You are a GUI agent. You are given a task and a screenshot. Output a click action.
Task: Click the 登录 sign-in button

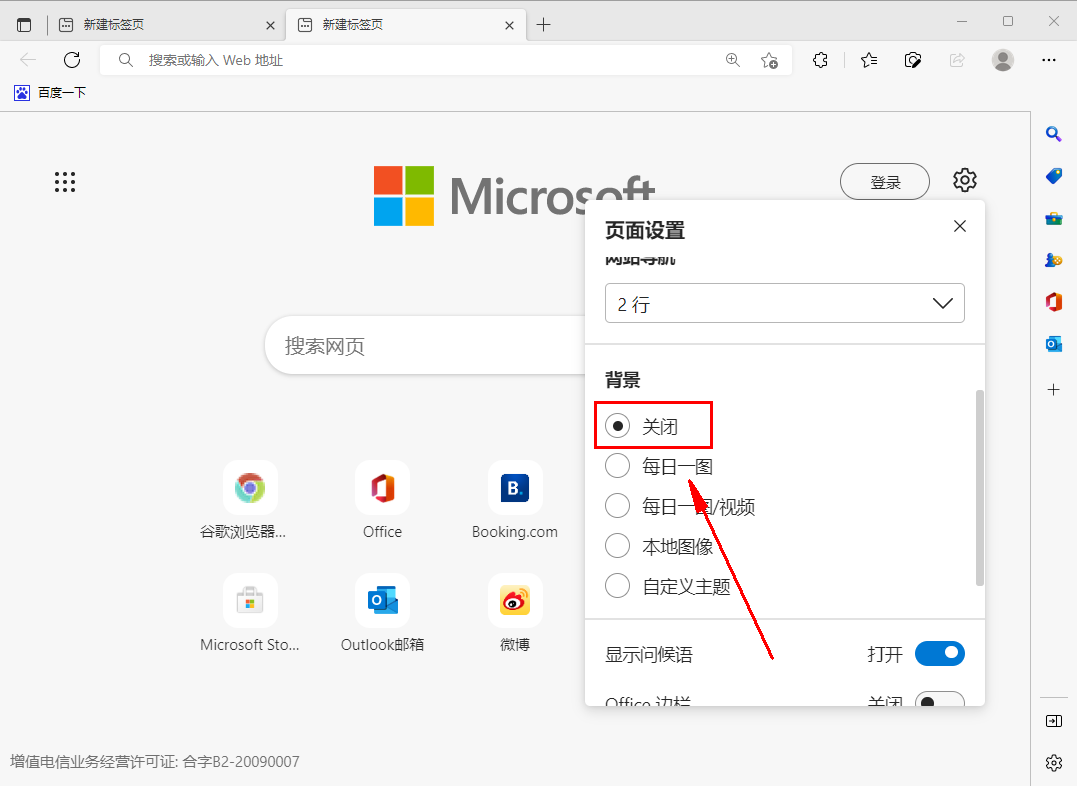[884, 181]
